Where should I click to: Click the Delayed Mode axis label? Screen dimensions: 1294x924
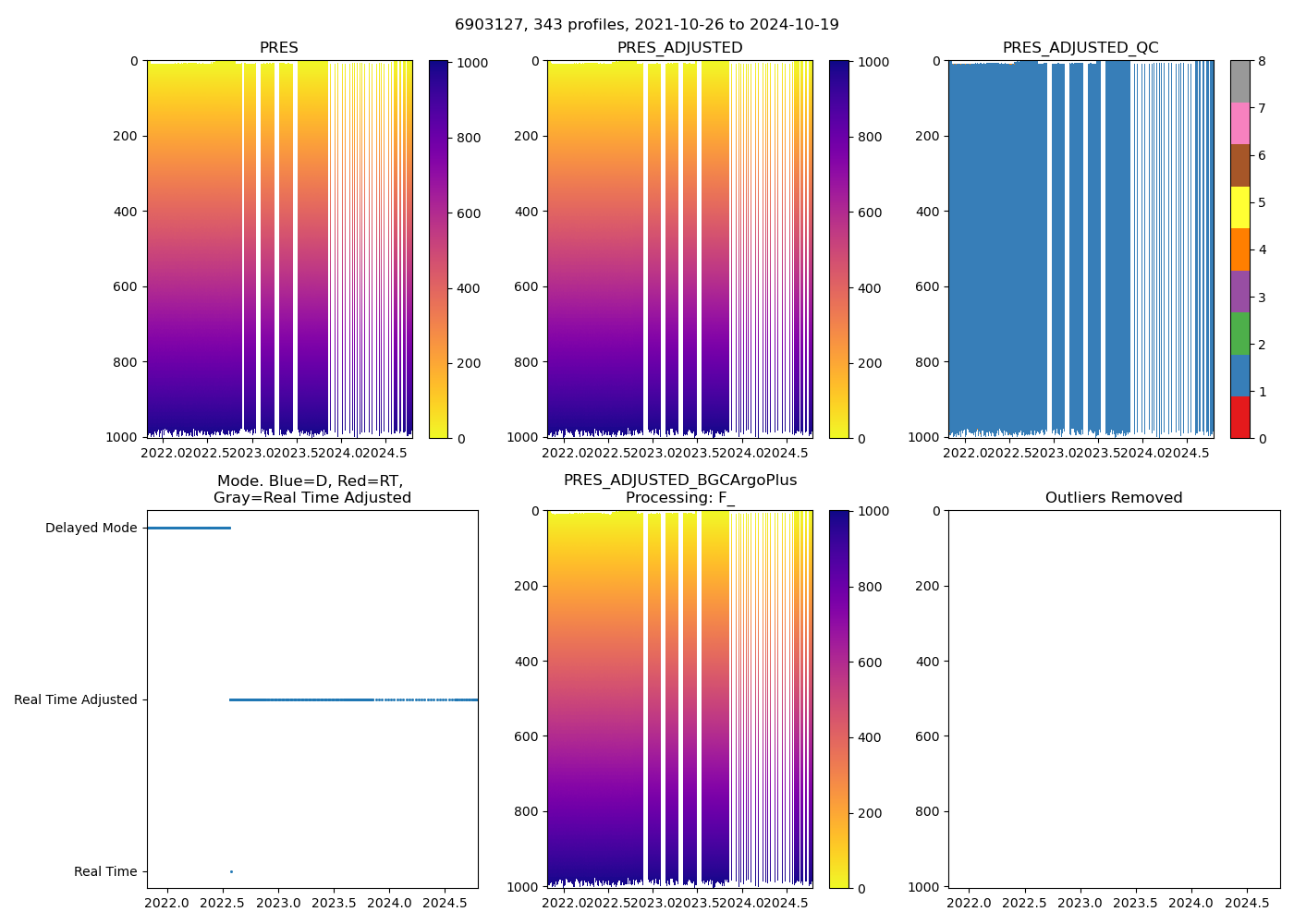point(91,529)
